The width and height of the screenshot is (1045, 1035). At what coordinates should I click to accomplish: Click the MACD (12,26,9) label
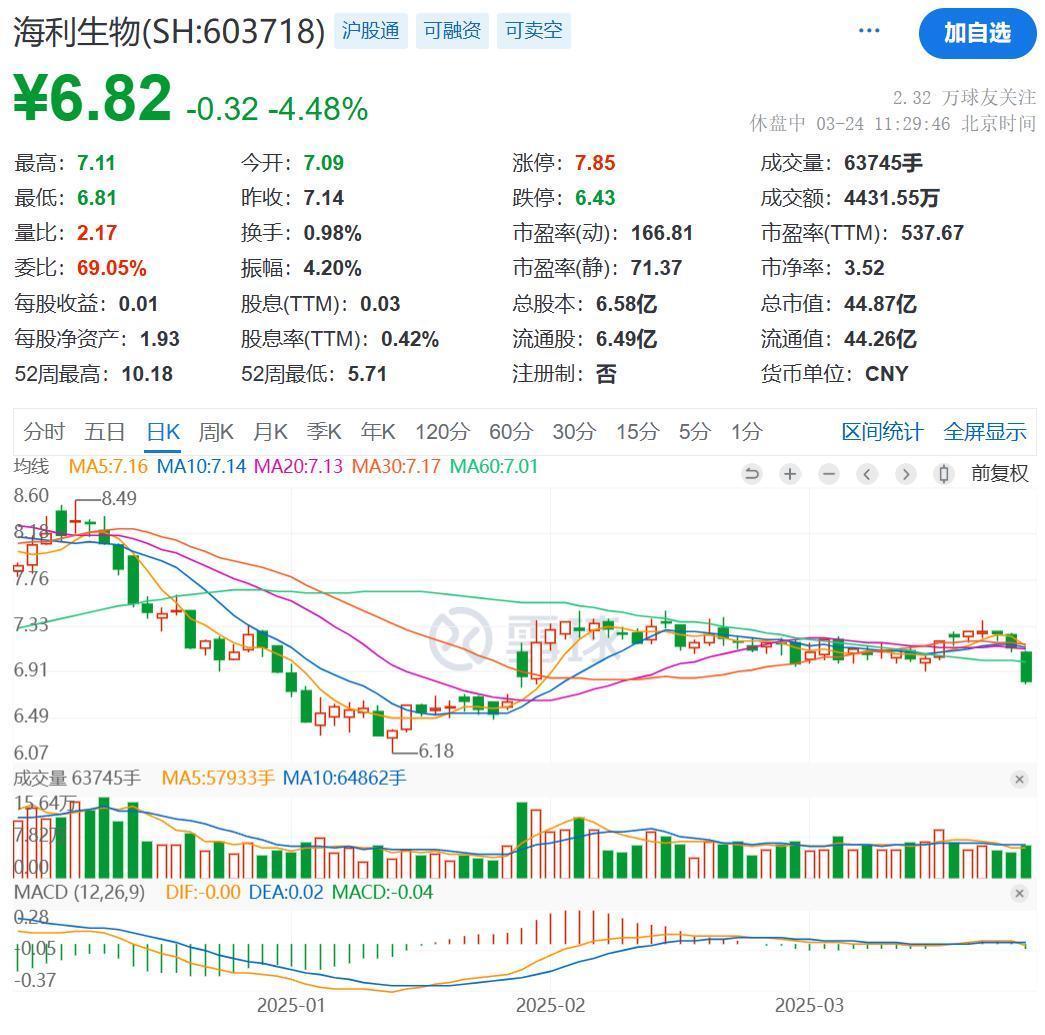(x=79, y=892)
